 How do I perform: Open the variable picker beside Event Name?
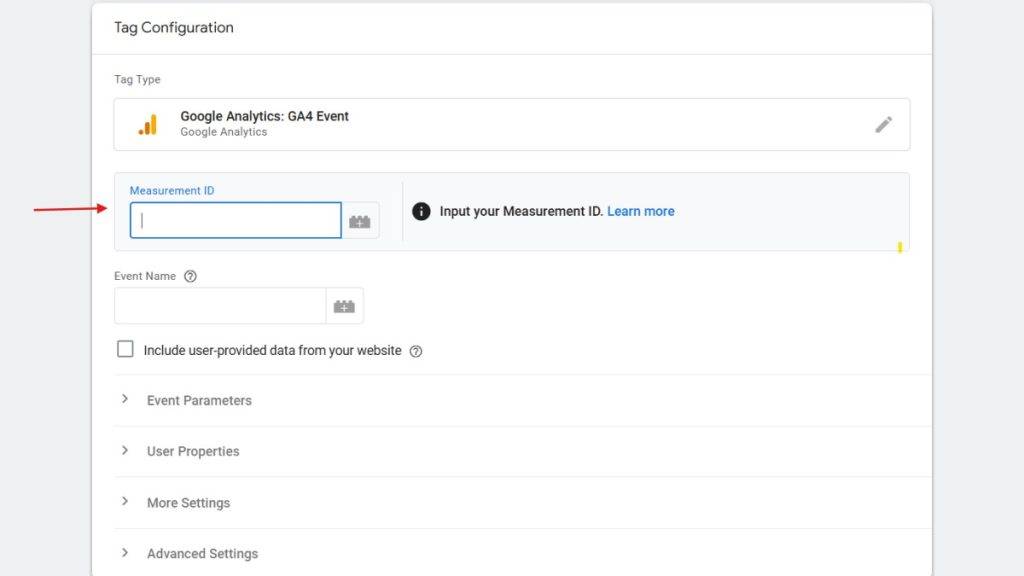pyautogui.click(x=345, y=306)
